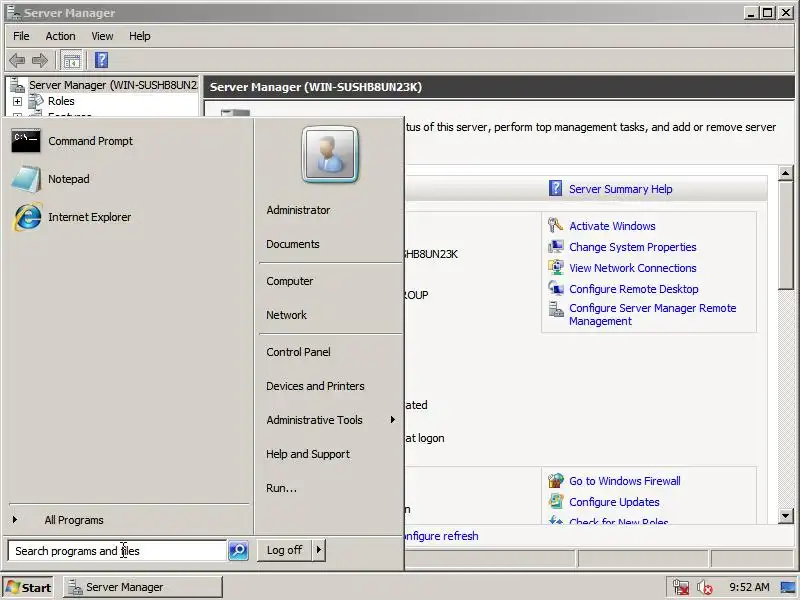
Task: Select the Roles tree item
Action: (61, 101)
